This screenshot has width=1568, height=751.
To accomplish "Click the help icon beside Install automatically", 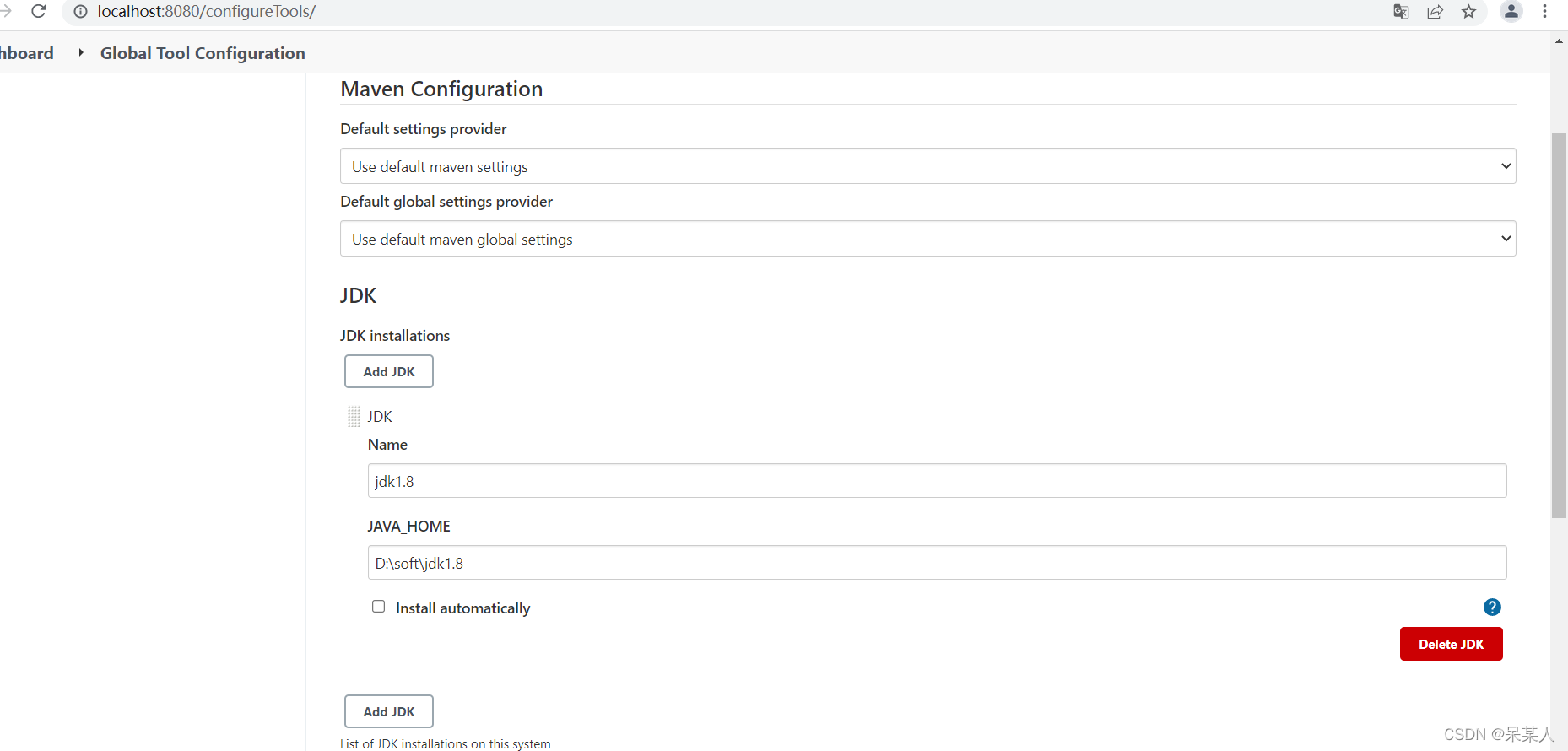I will [x=1492, y=607].
